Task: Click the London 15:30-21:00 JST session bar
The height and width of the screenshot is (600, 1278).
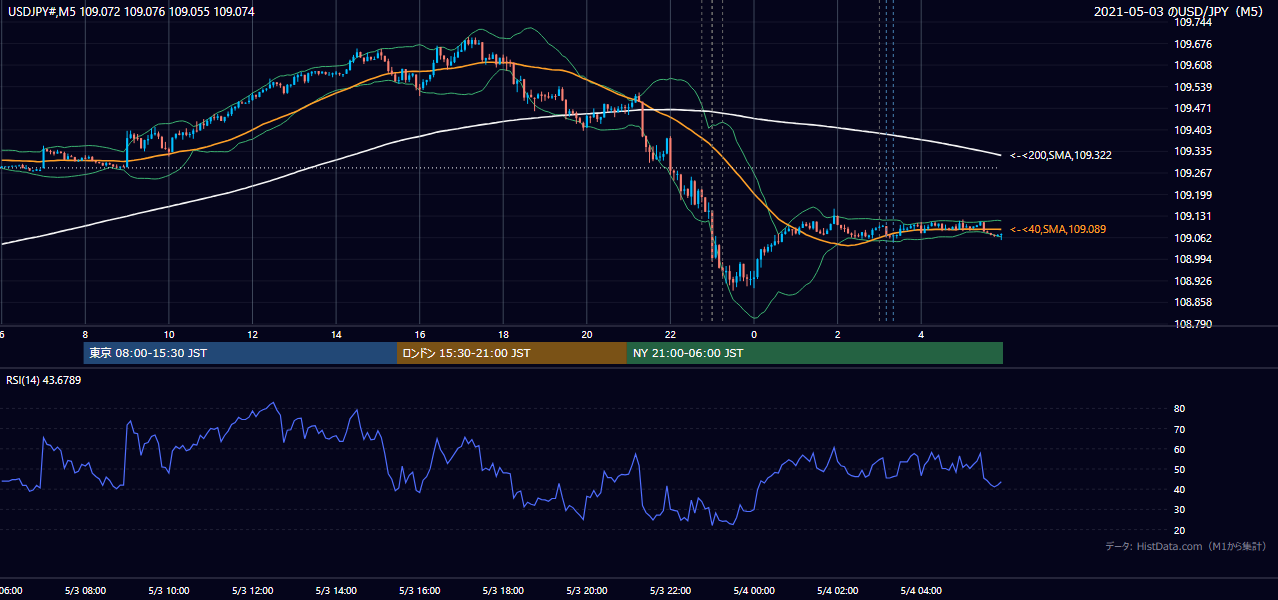Action: click(x=512, y=353)
